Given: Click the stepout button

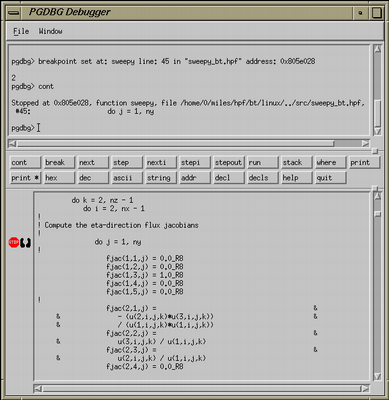Looking at the screenshot, I should point(229,163).
